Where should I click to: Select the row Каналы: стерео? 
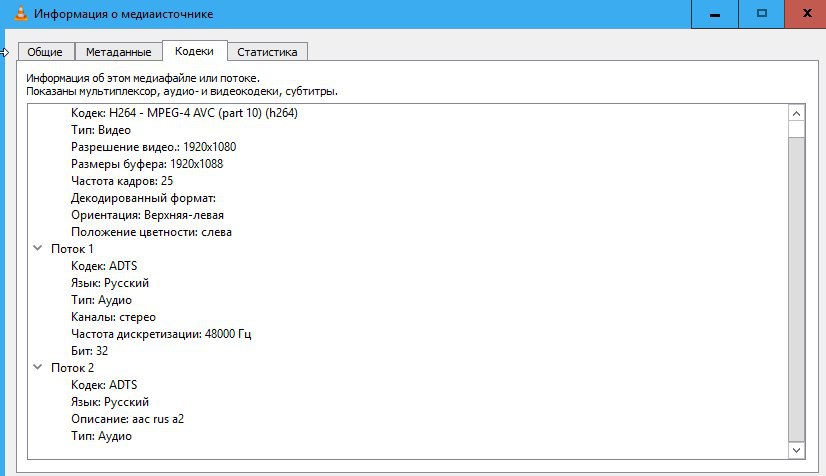click(x=113, y=317)
